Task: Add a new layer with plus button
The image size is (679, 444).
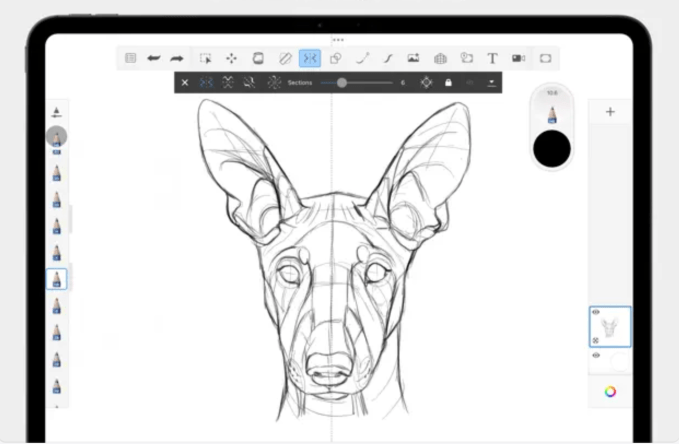Action: pos(610,112)
